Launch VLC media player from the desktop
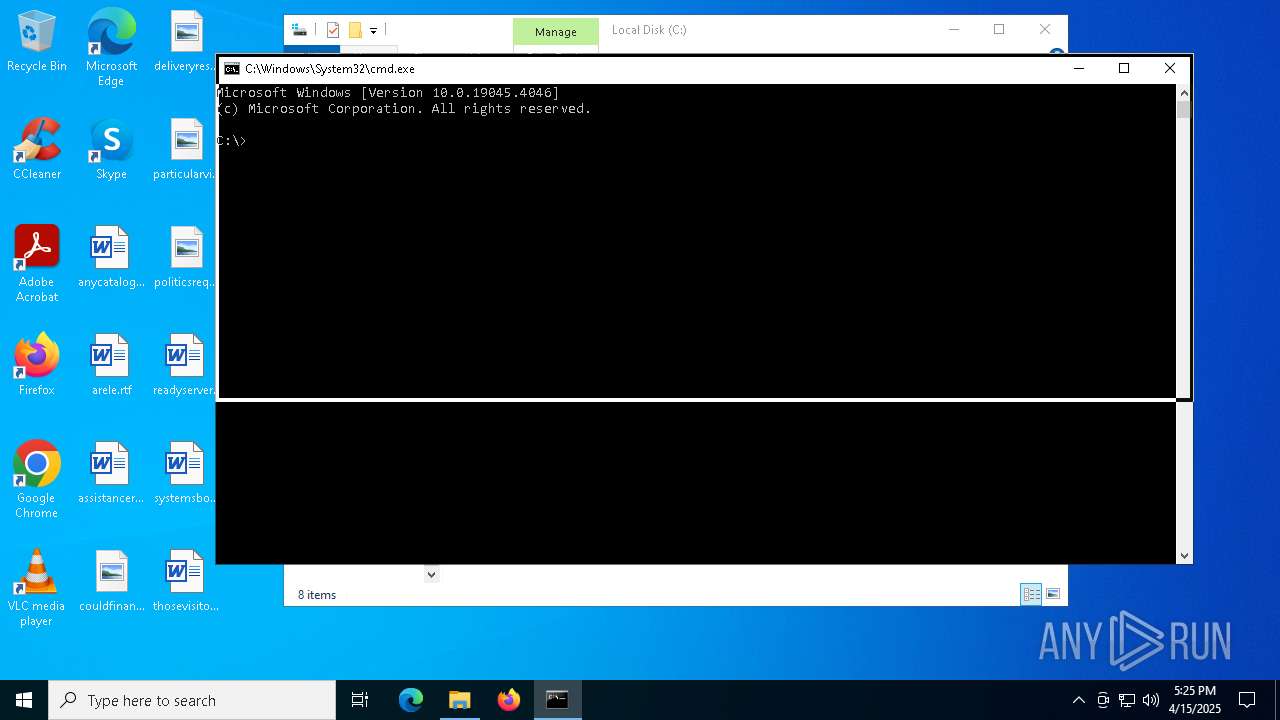This screenshot has height=720, width=1280. [37, 588]
